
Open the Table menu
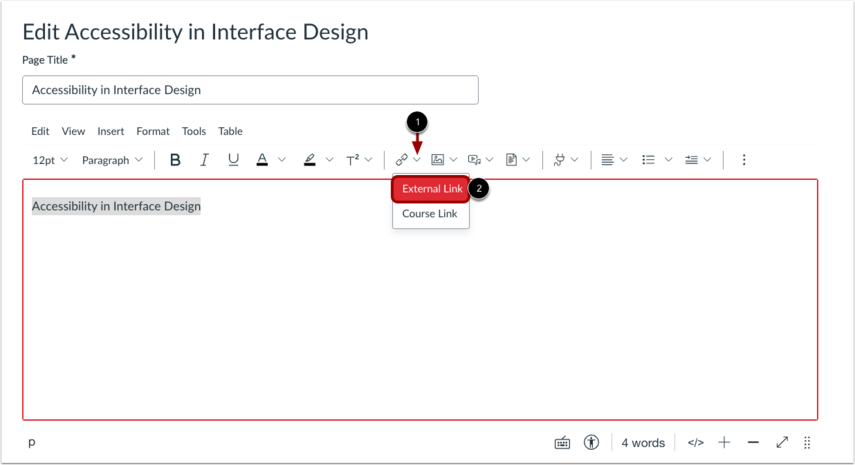pos(230,131)
